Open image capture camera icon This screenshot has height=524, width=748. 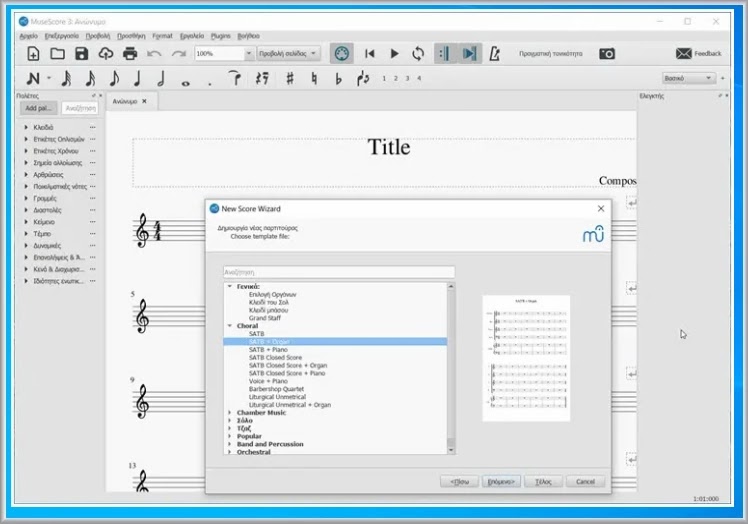607,53
